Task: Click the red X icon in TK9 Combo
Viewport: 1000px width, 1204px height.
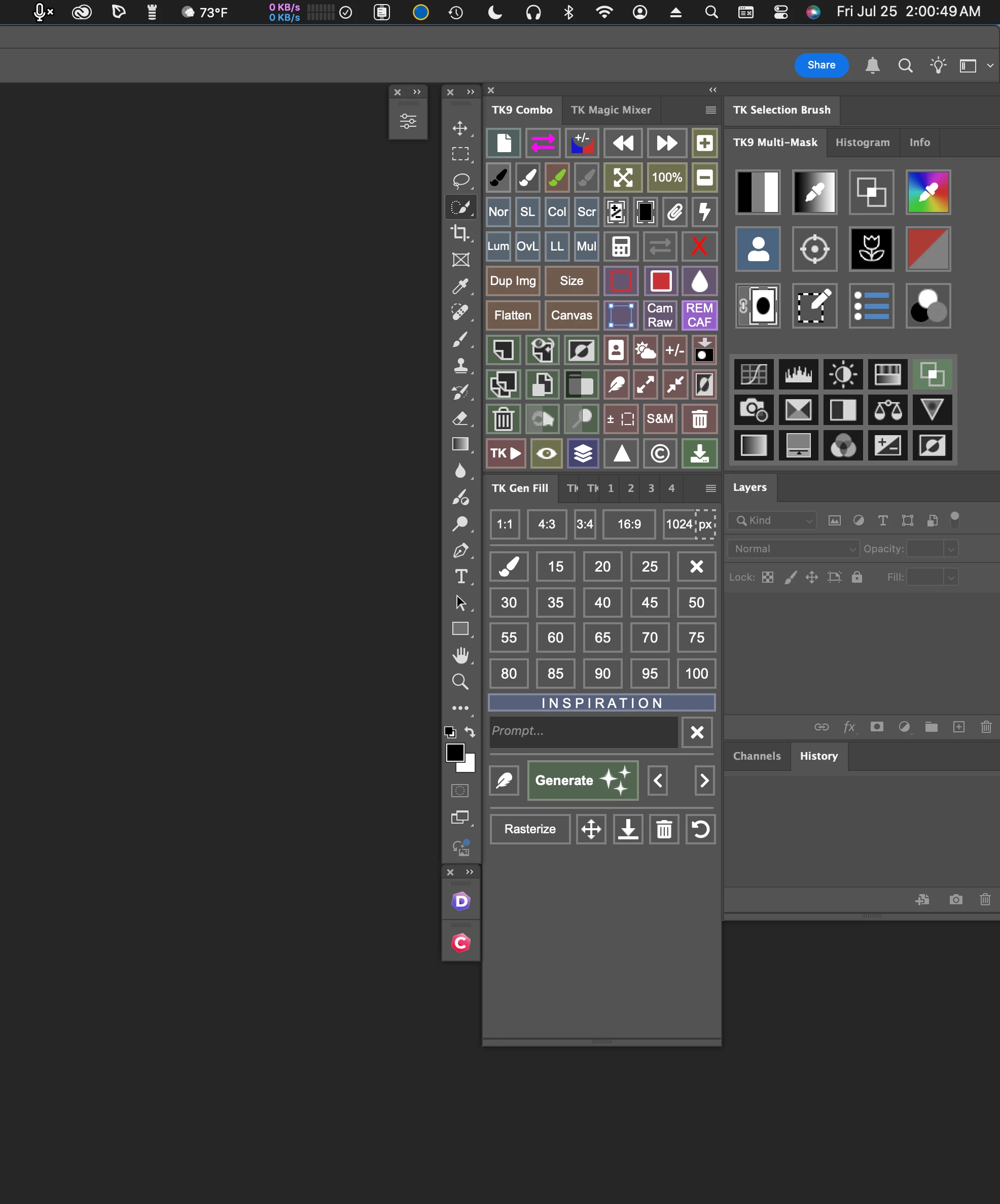Action: click(699, 246)
